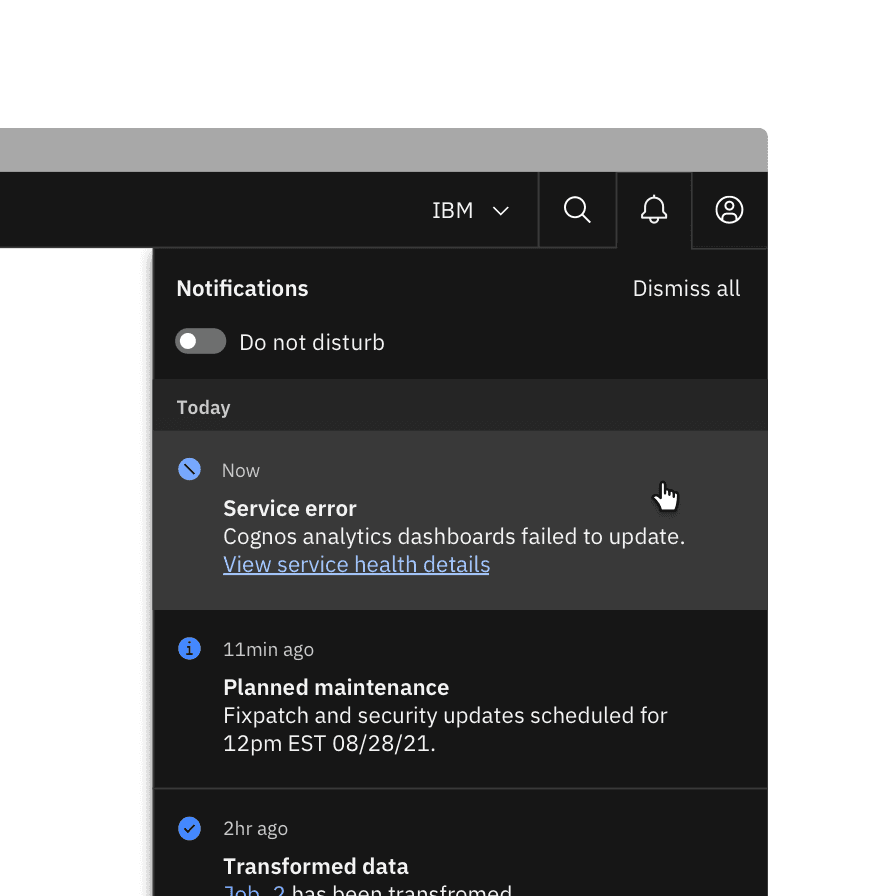
Task: Expand the chevron next to IBM
Action: pyautogui.click(x=501, y=211)
